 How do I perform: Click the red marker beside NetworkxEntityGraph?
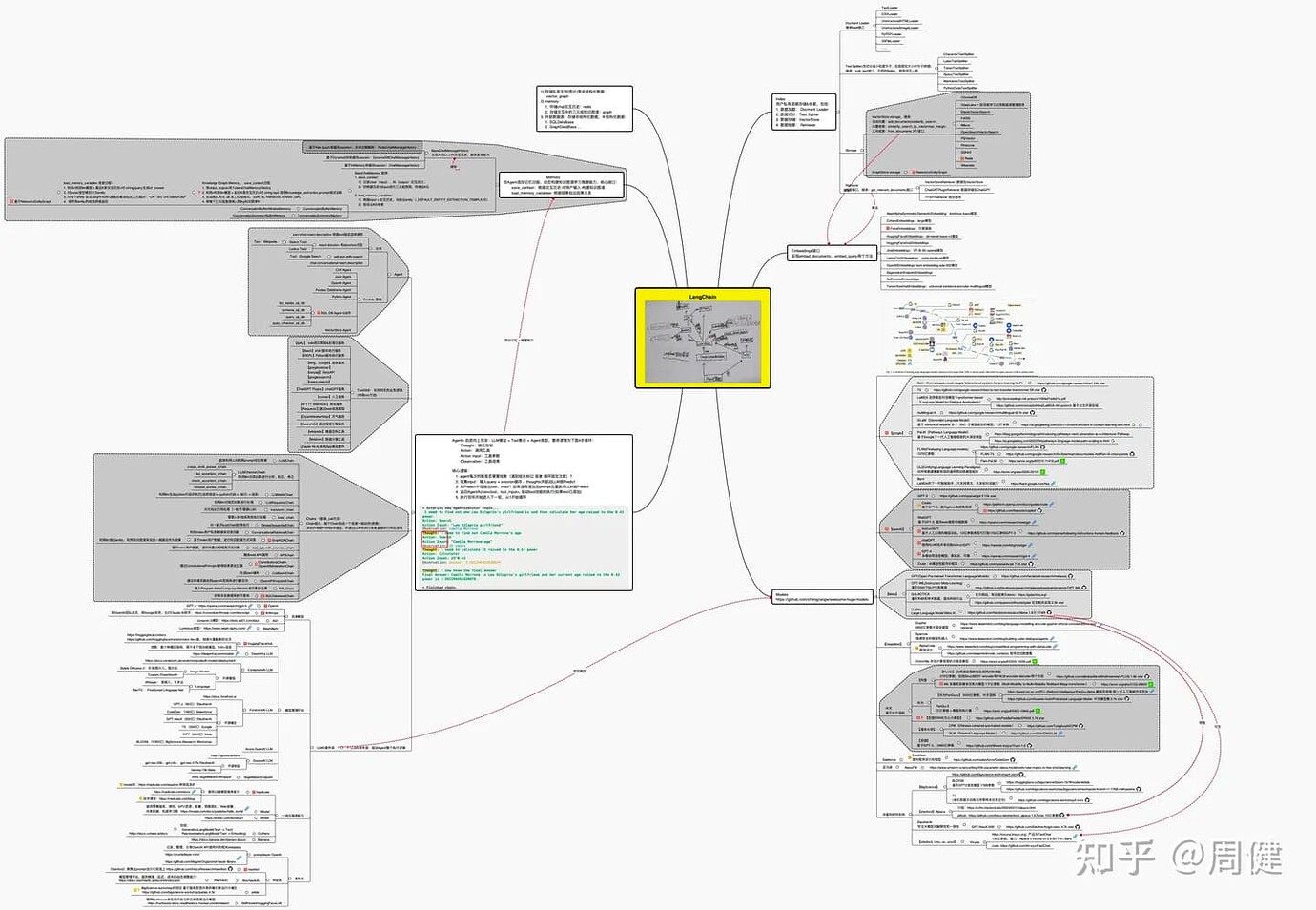click(x=914, y=173)
